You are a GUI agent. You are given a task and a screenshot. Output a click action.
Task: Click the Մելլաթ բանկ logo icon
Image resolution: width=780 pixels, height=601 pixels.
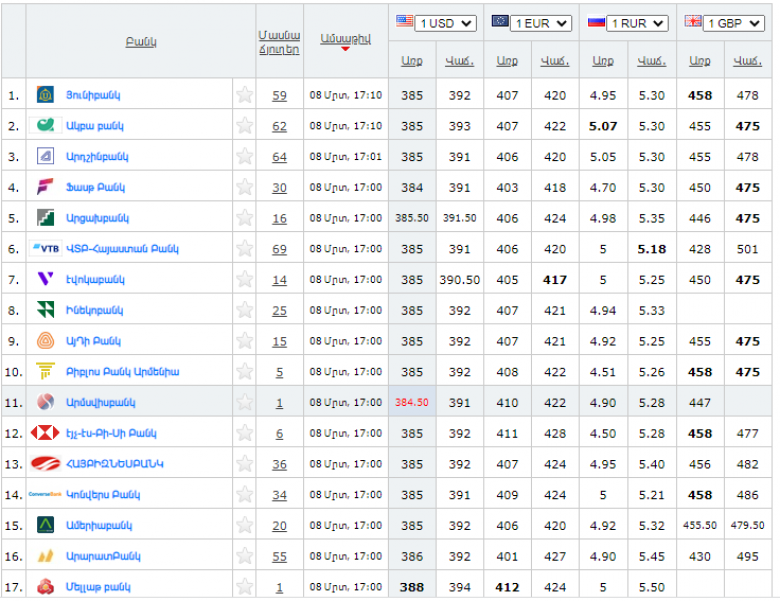click(x=45, y=587)
